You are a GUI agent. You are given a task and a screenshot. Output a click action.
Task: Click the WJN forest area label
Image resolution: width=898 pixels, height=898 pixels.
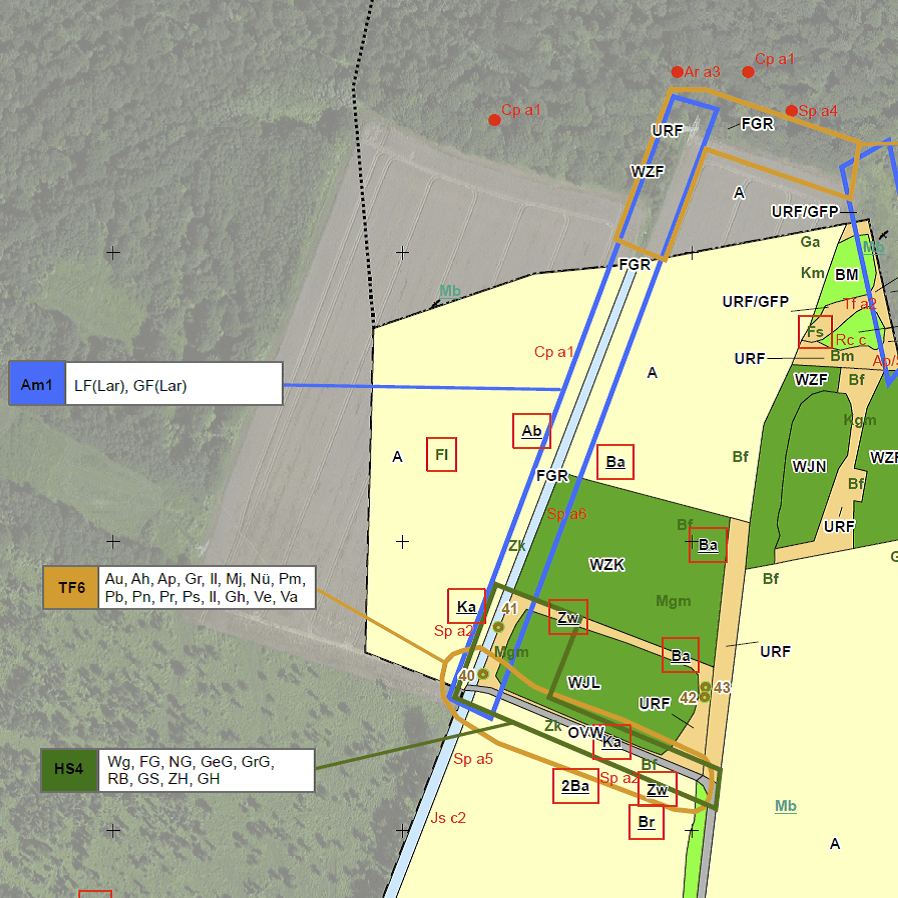pyautogui.click(x=809, y=466)
